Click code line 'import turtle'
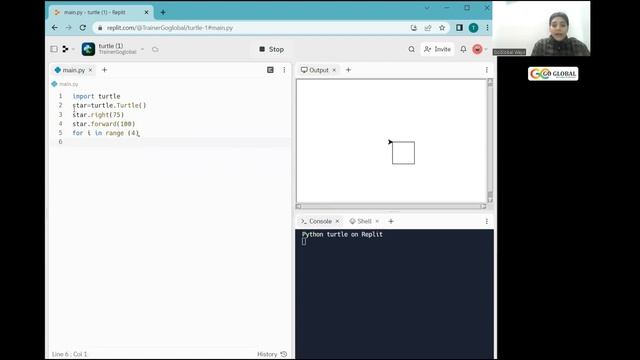Screen dimensions: 640x360 [x=96, y=96]
